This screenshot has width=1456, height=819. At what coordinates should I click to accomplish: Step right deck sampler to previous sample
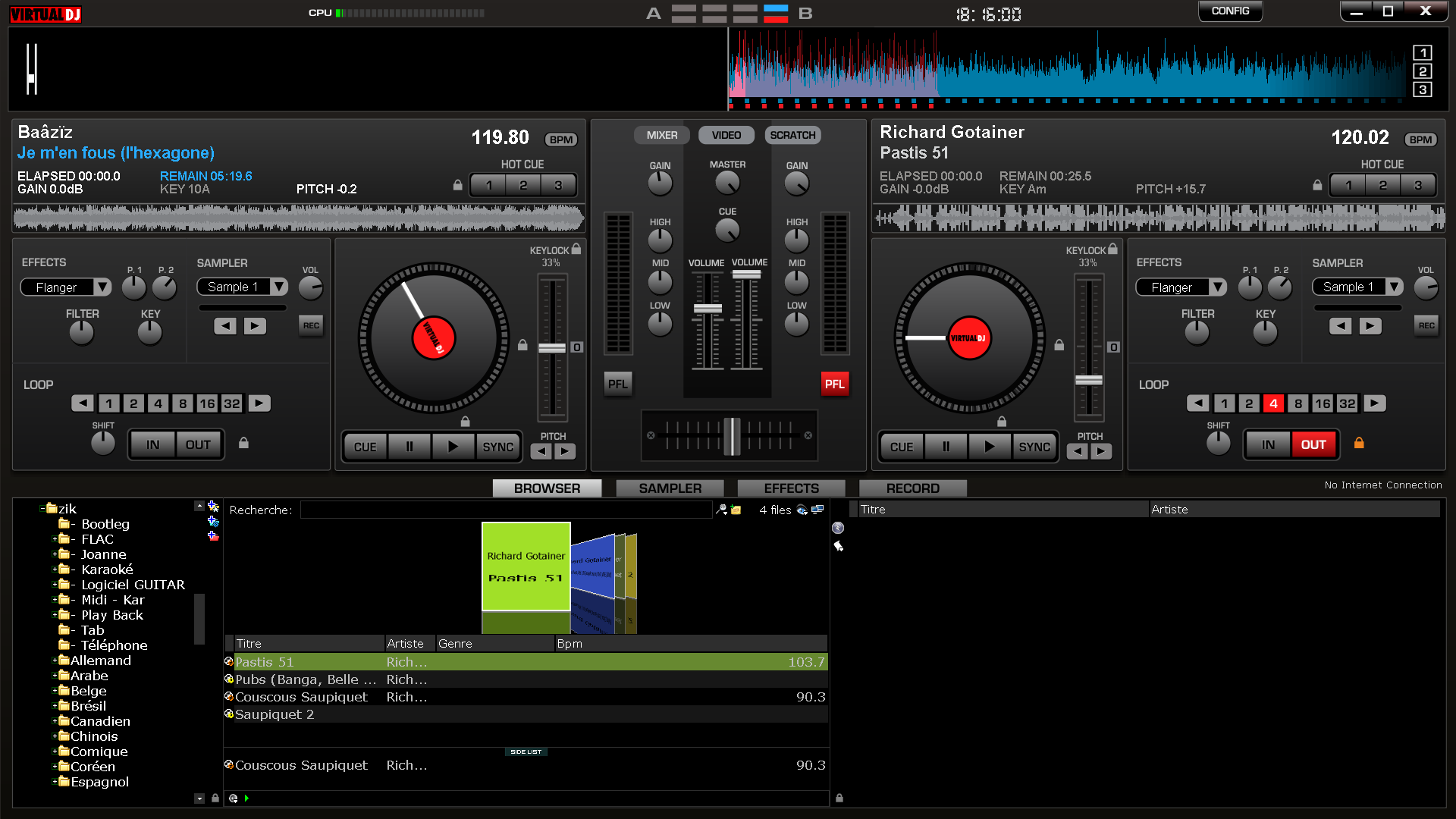click(1341, 326)
